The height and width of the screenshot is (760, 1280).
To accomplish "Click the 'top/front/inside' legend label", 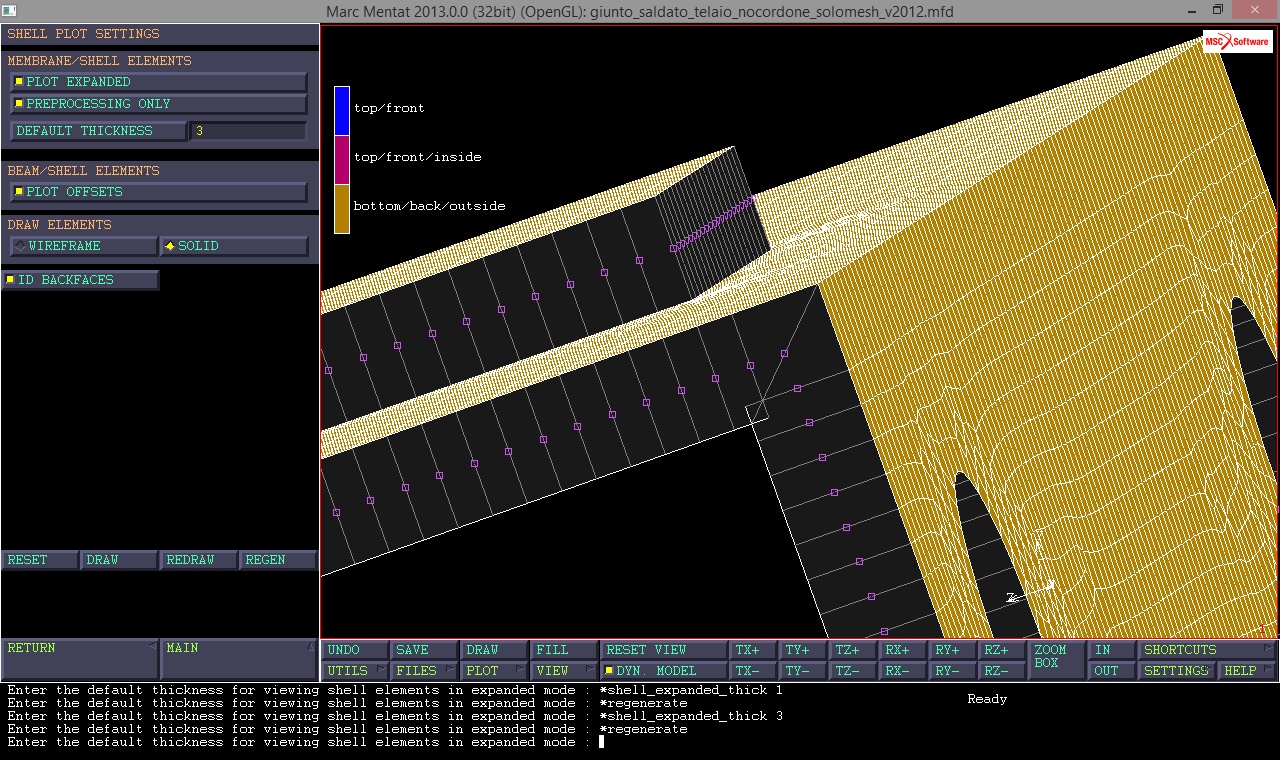I will click(x=417, y=157).
